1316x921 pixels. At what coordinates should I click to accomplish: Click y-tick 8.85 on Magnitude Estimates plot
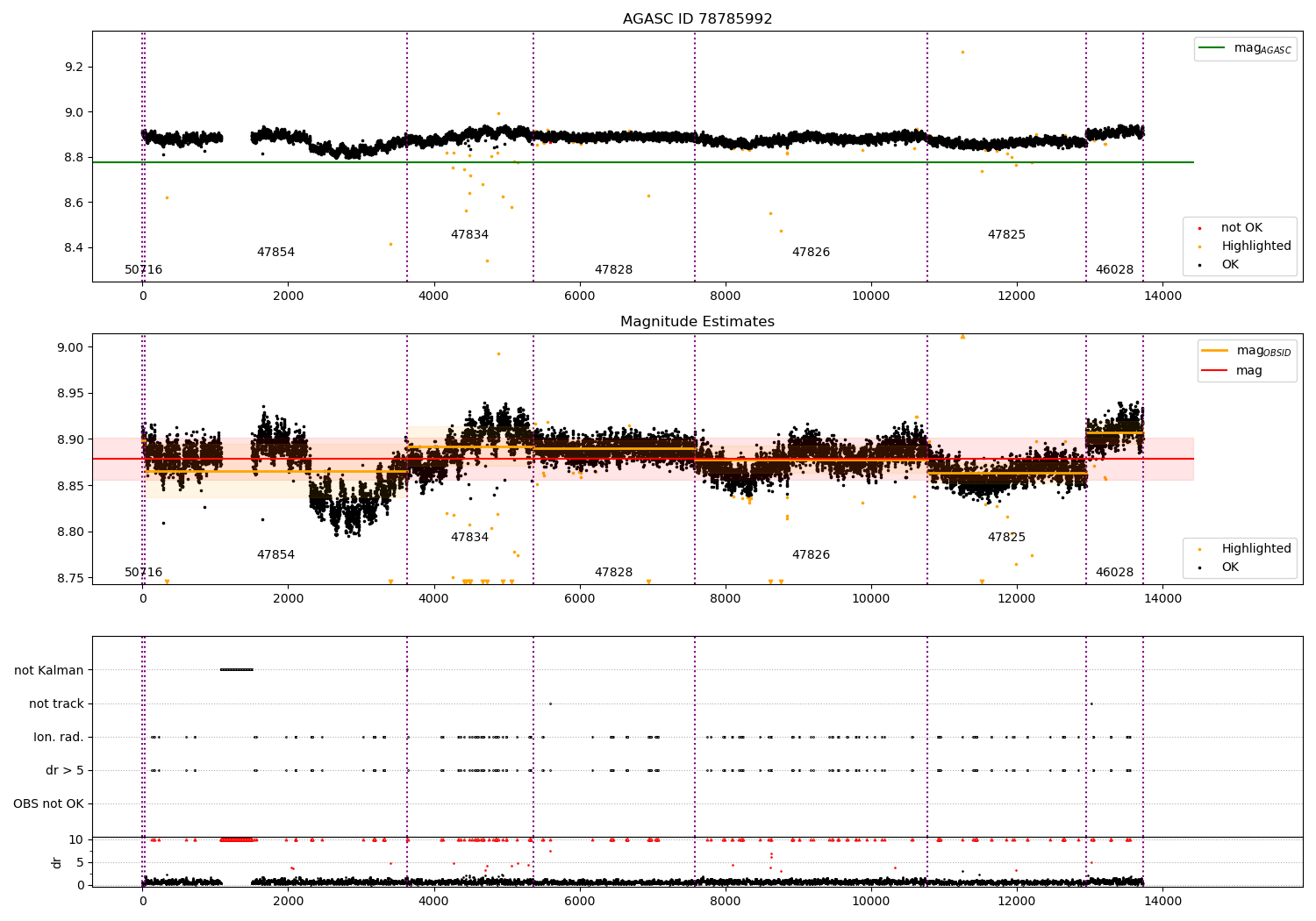[69, 486]
